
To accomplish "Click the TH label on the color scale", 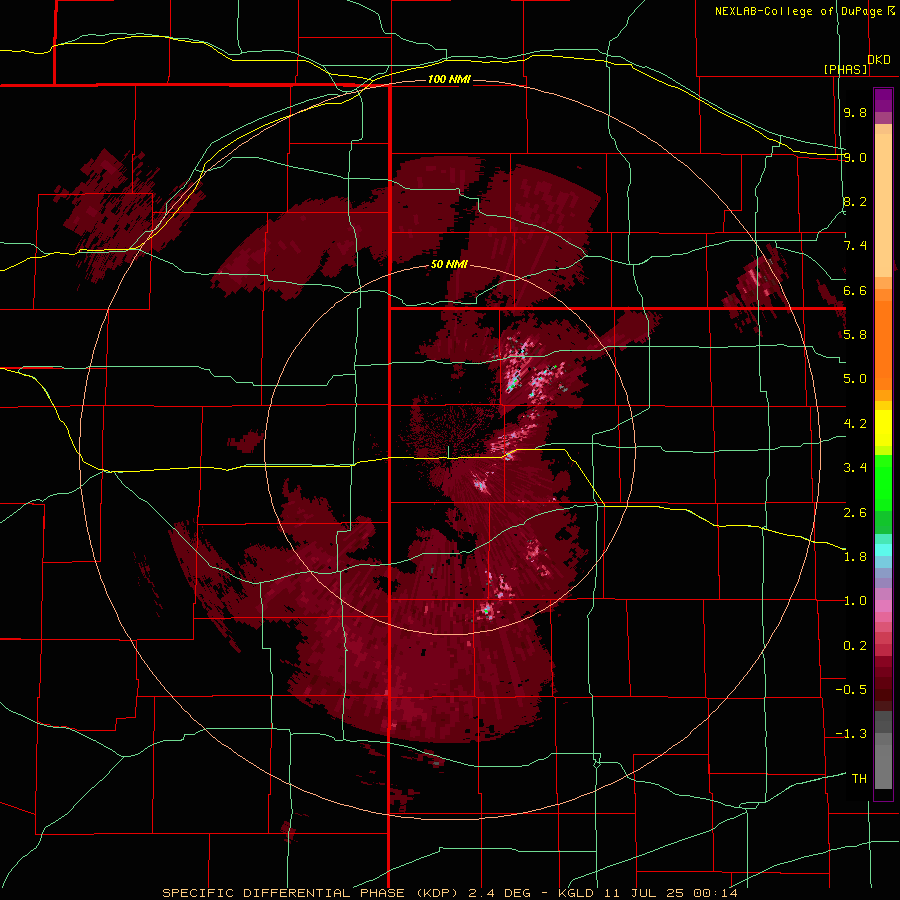I will pos(859,778).
